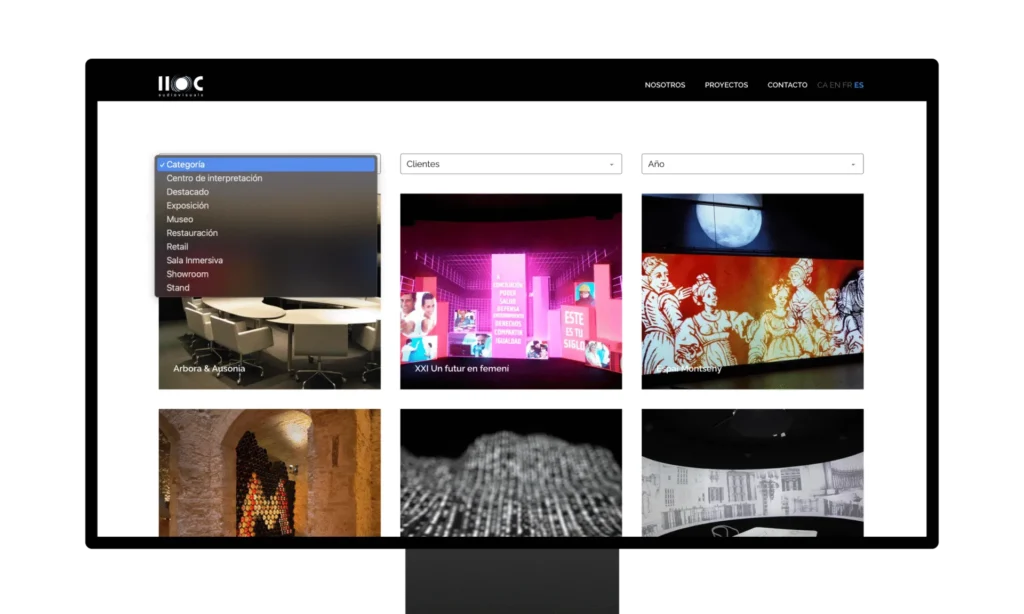Open the NOSOTROS page

(665, 85)
